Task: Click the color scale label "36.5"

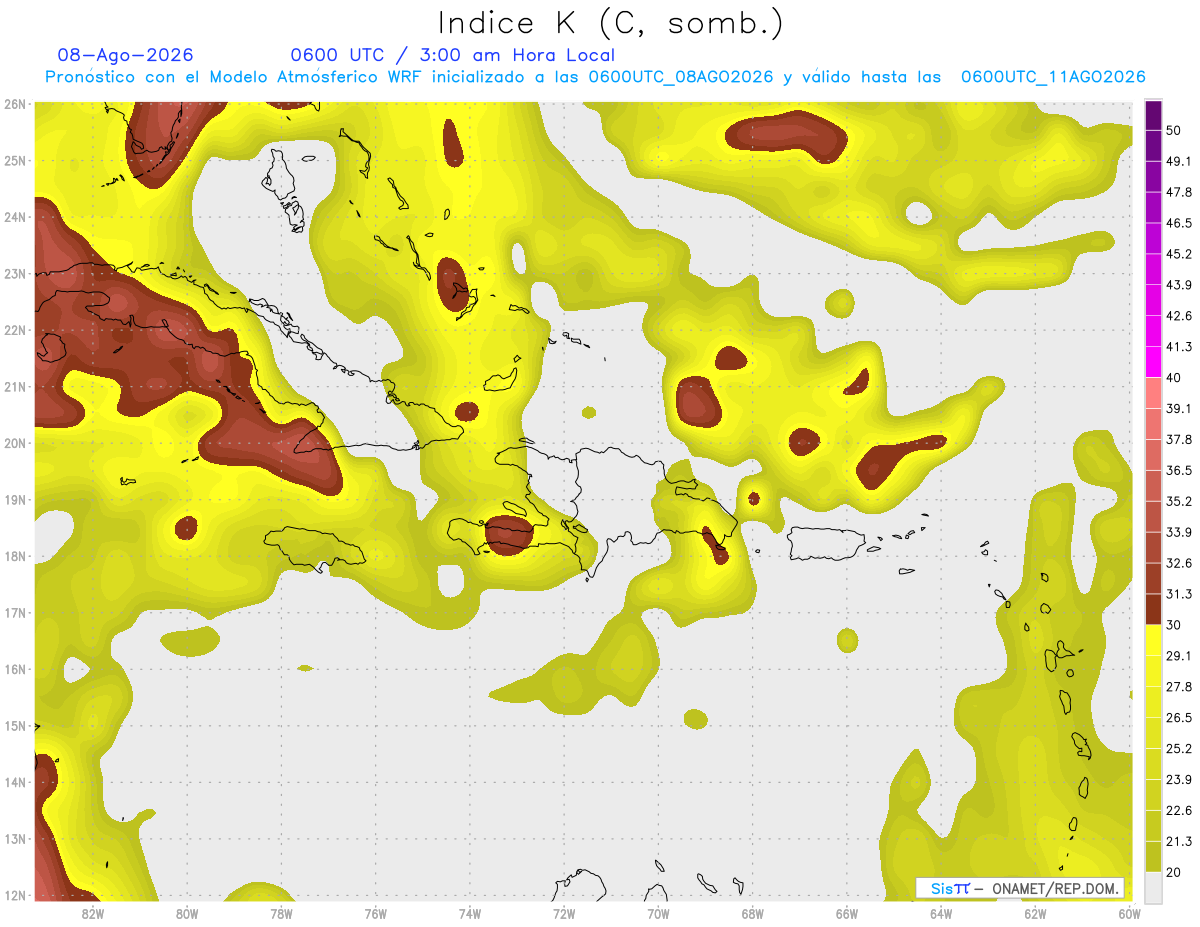Action: 1179,470
